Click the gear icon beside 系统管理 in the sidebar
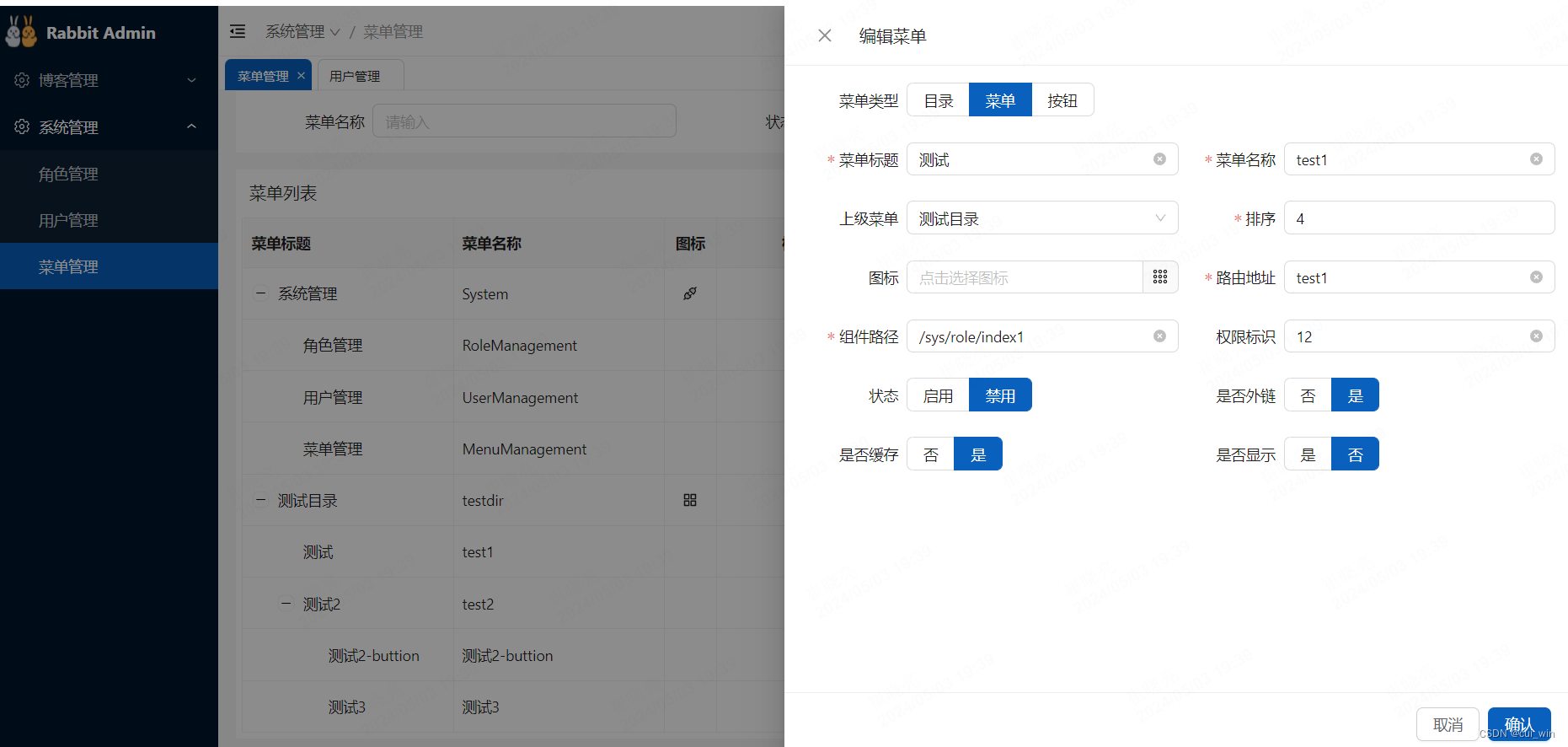 pos(22,126)
